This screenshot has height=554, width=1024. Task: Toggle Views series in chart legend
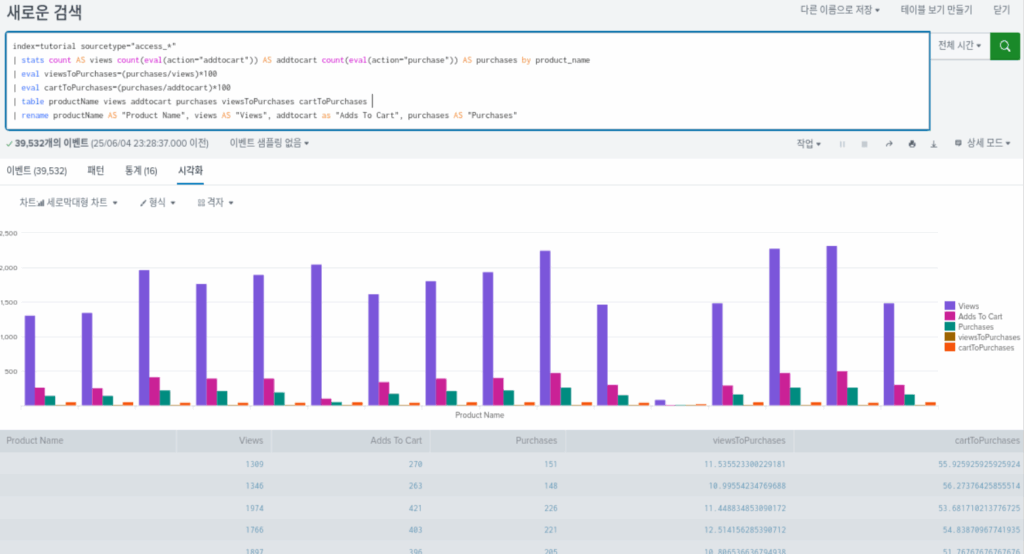pos(962,306)
